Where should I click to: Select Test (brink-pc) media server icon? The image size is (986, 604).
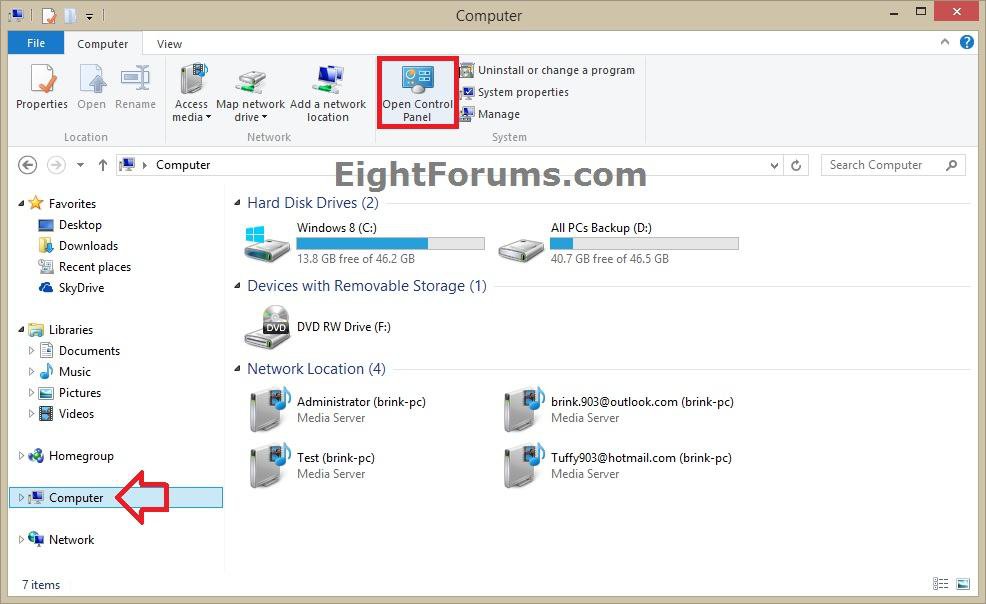coord(270,465)
